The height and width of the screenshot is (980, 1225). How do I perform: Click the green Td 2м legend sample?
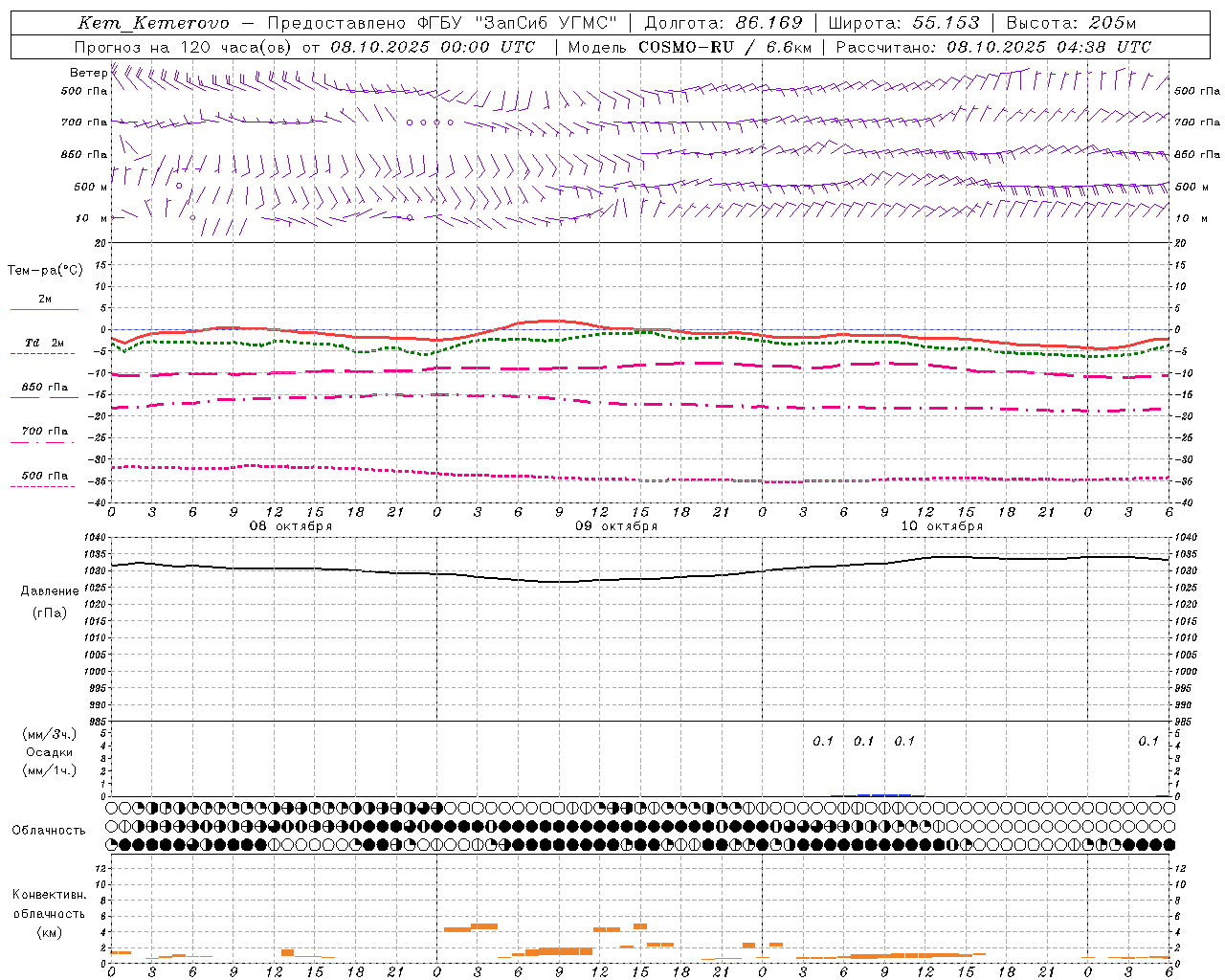coord(42,353)
